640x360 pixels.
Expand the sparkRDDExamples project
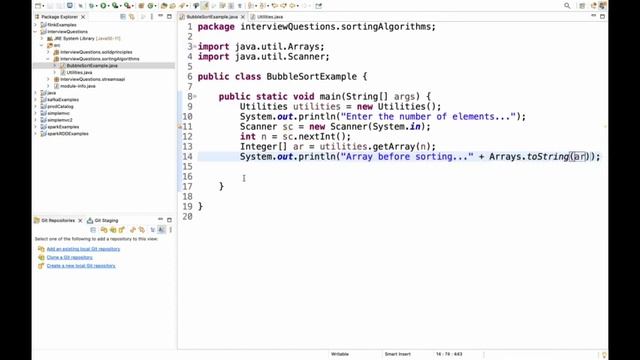pyautogui.click(x=36, y=133)
